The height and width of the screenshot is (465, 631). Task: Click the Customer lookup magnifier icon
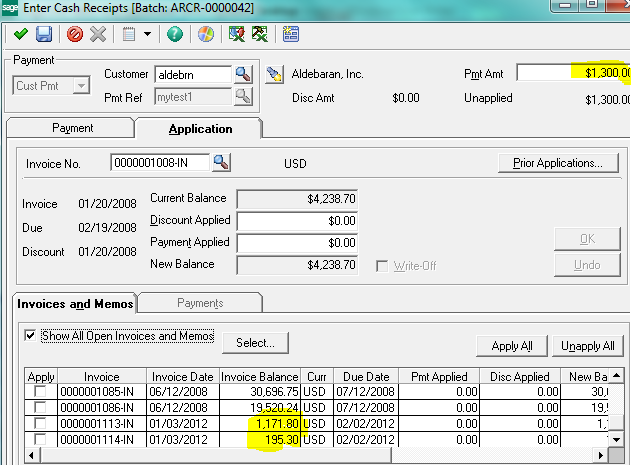[x=243, y=75]
